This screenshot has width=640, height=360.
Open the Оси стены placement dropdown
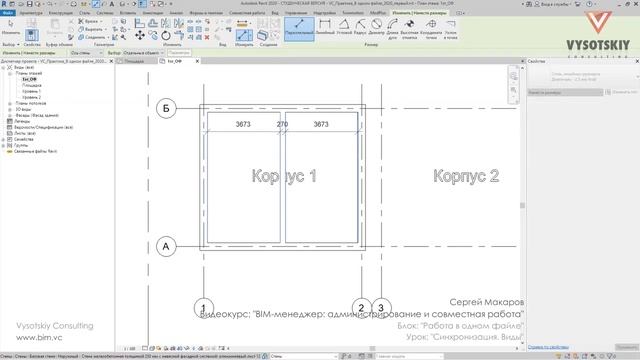click(x=86, y=53)
